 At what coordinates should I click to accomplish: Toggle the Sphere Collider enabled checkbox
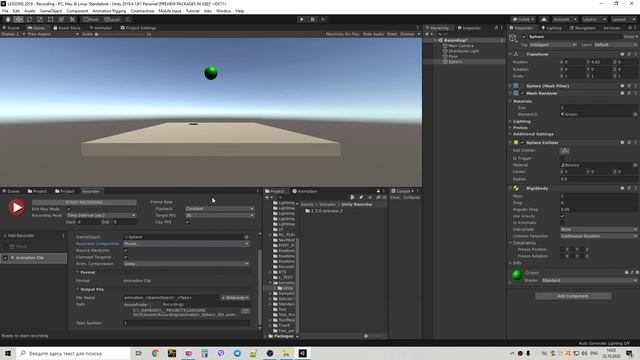click(x=522, y=142)
